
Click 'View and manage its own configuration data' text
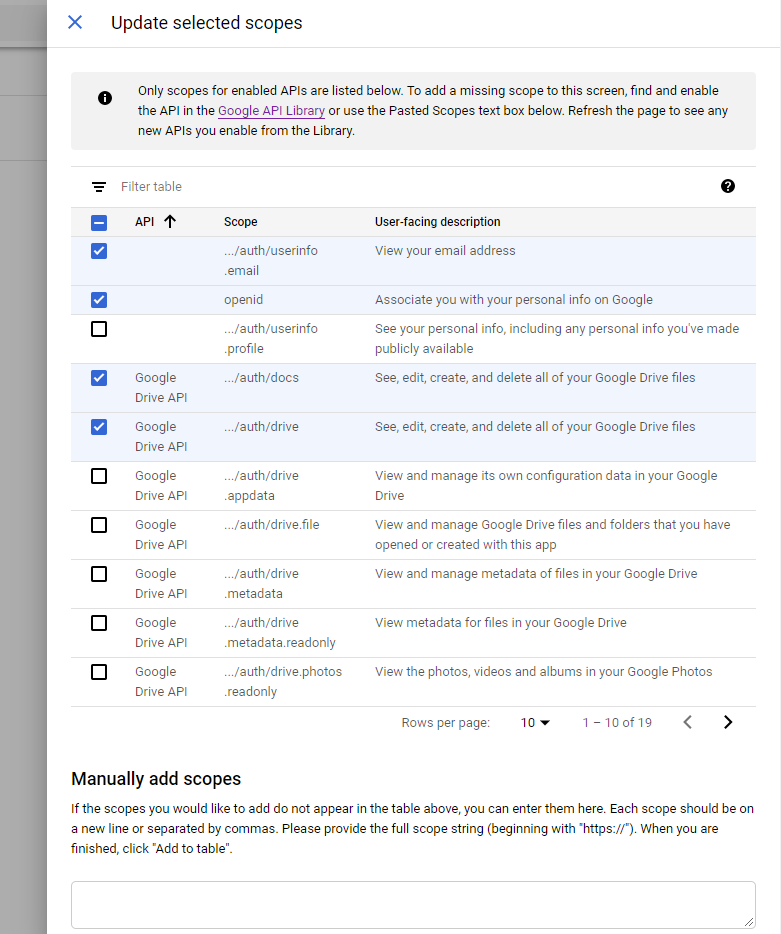[x=546, y=485]
